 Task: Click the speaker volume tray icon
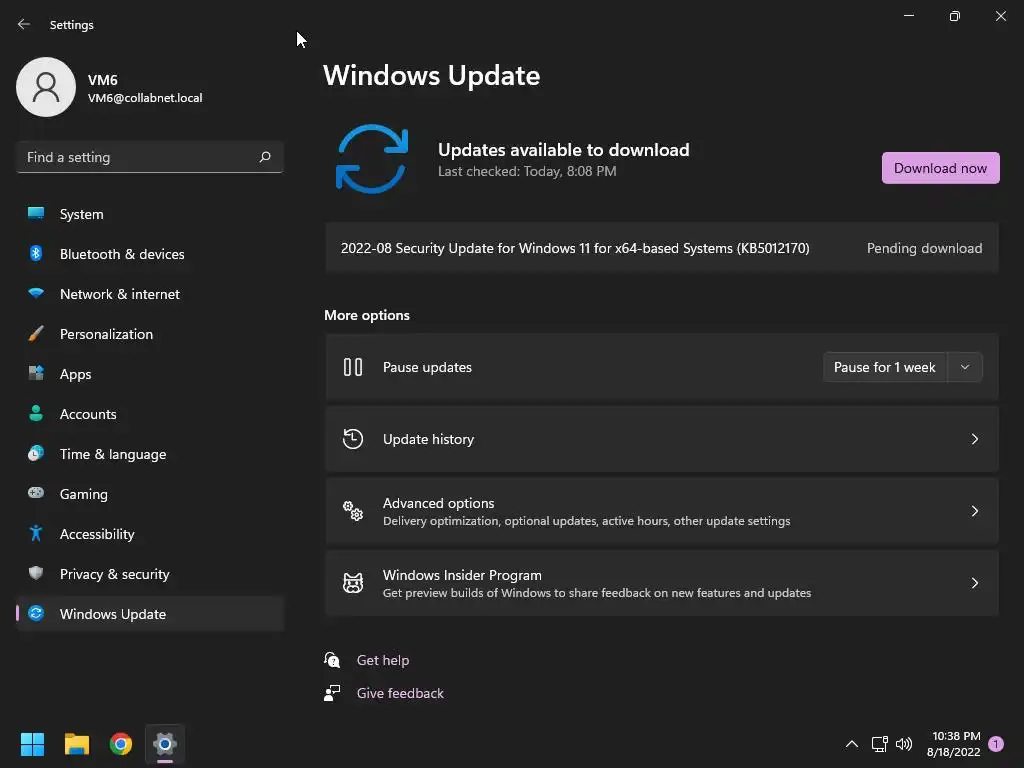coord(904,744)
